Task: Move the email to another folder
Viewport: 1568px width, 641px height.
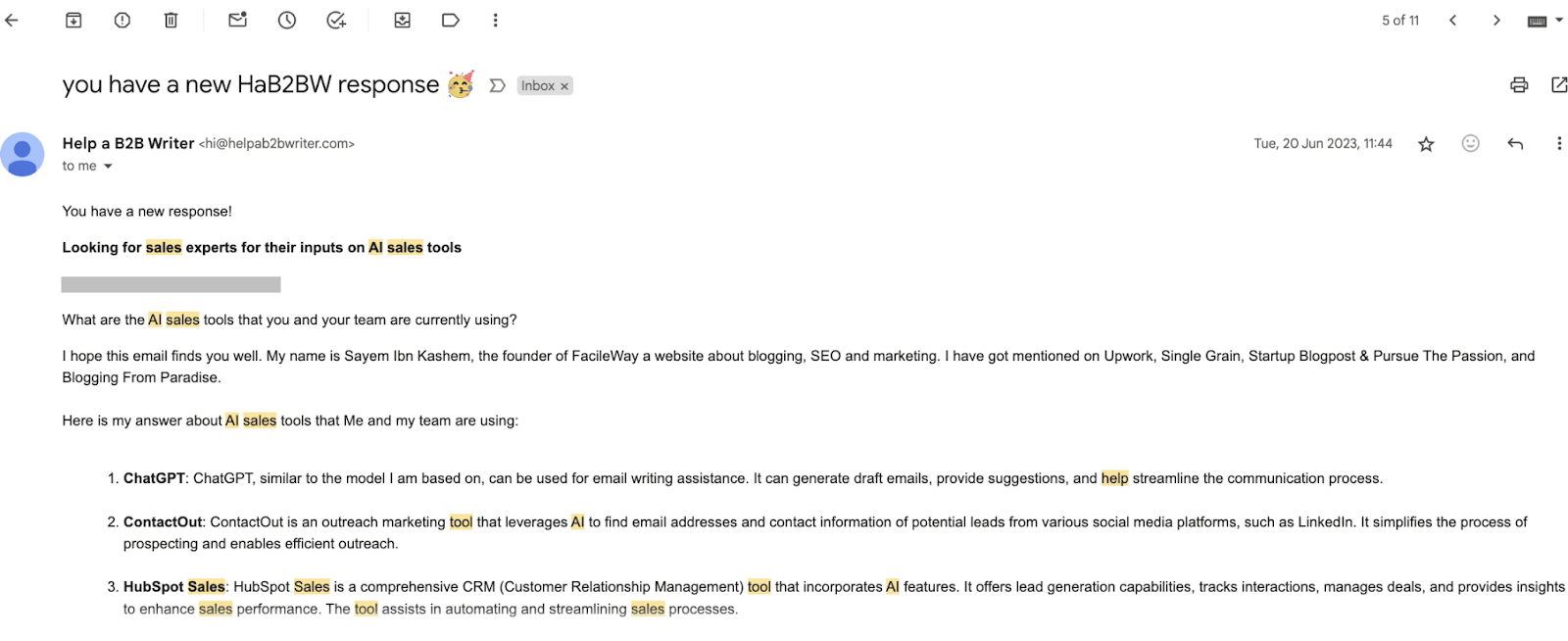Action: pyautogui.click(x=402, y=20)
